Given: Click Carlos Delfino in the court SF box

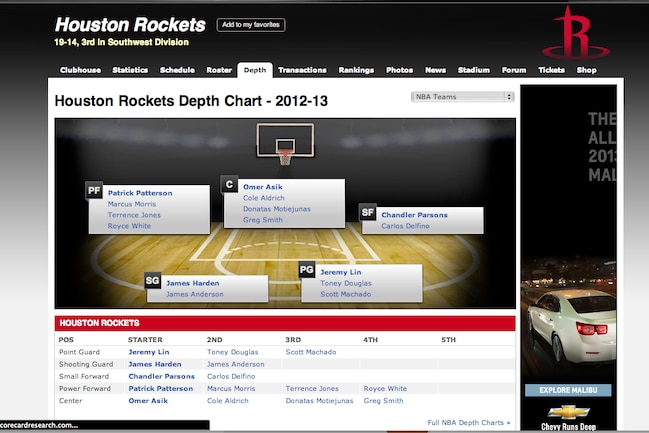Looking at the screenshot, I should click(405, 226).
